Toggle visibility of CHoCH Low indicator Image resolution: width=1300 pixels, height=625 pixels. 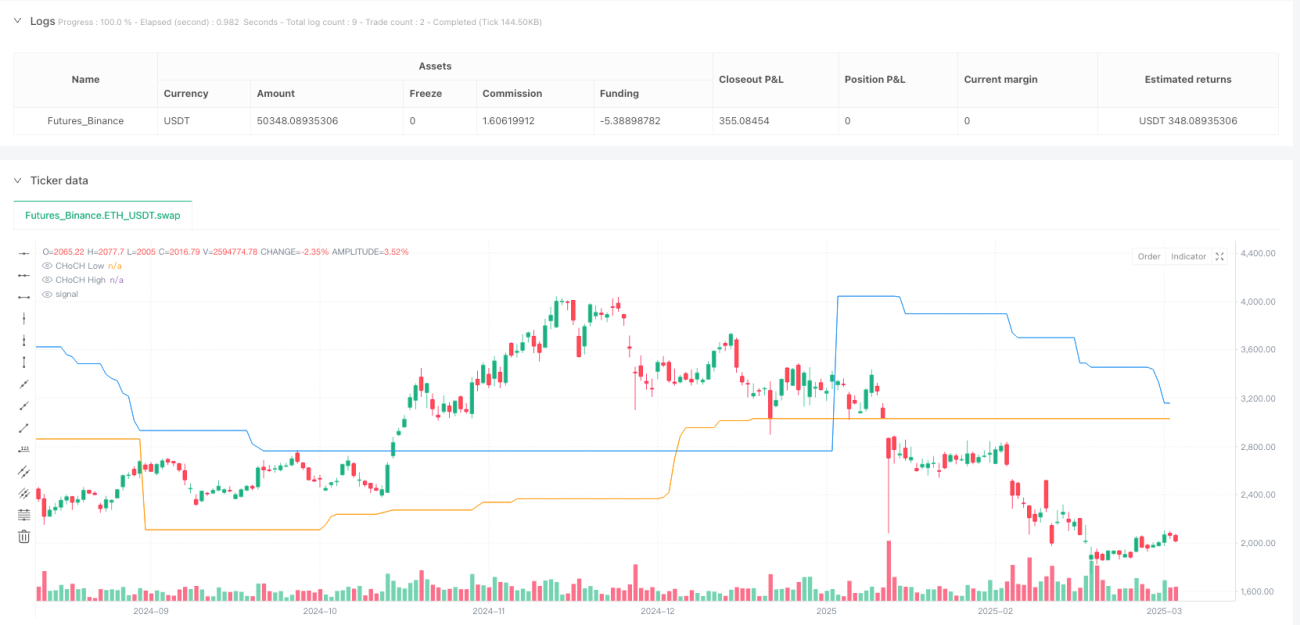(x=46, y=266)
